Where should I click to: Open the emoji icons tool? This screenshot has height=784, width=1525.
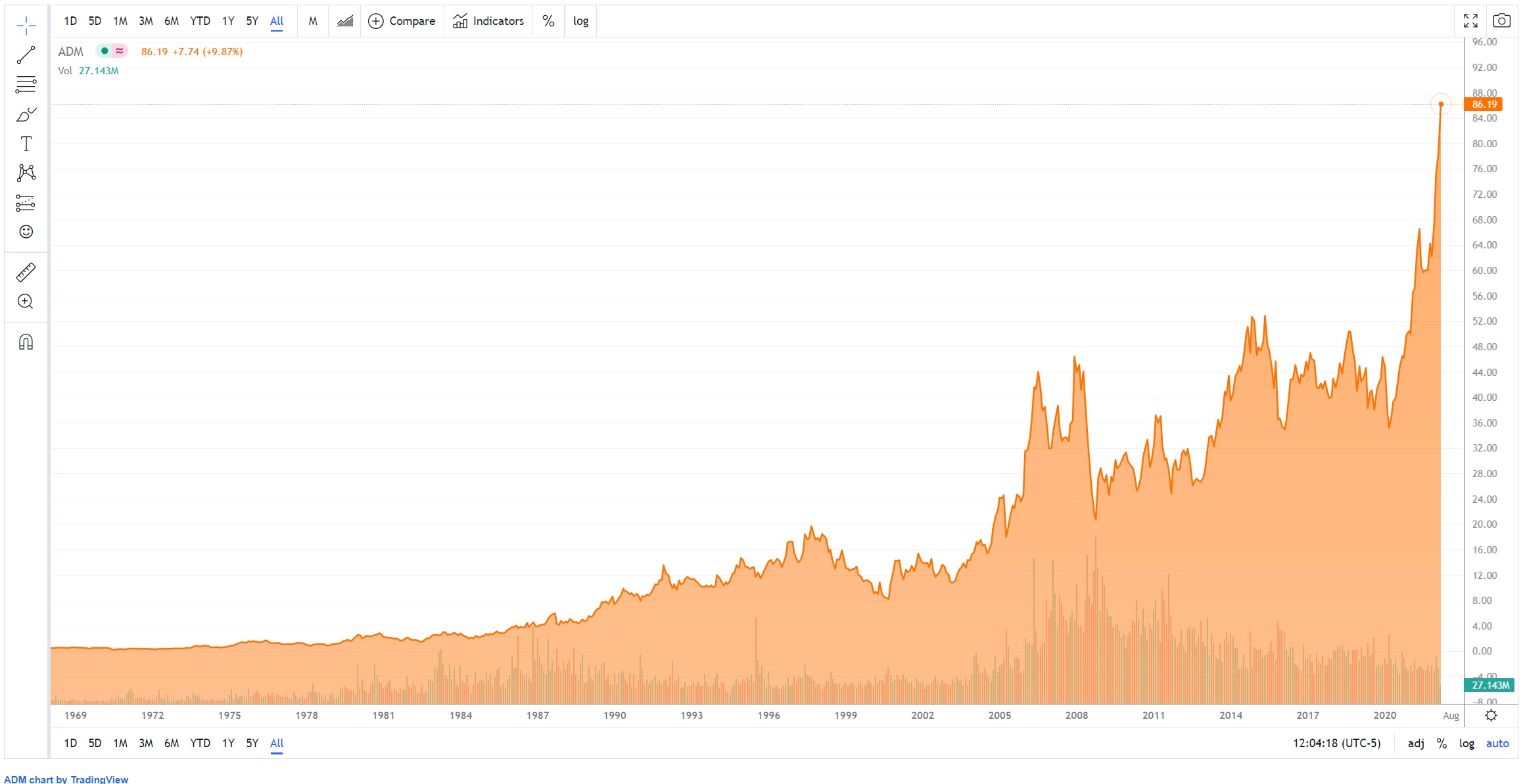coord(26,232)
